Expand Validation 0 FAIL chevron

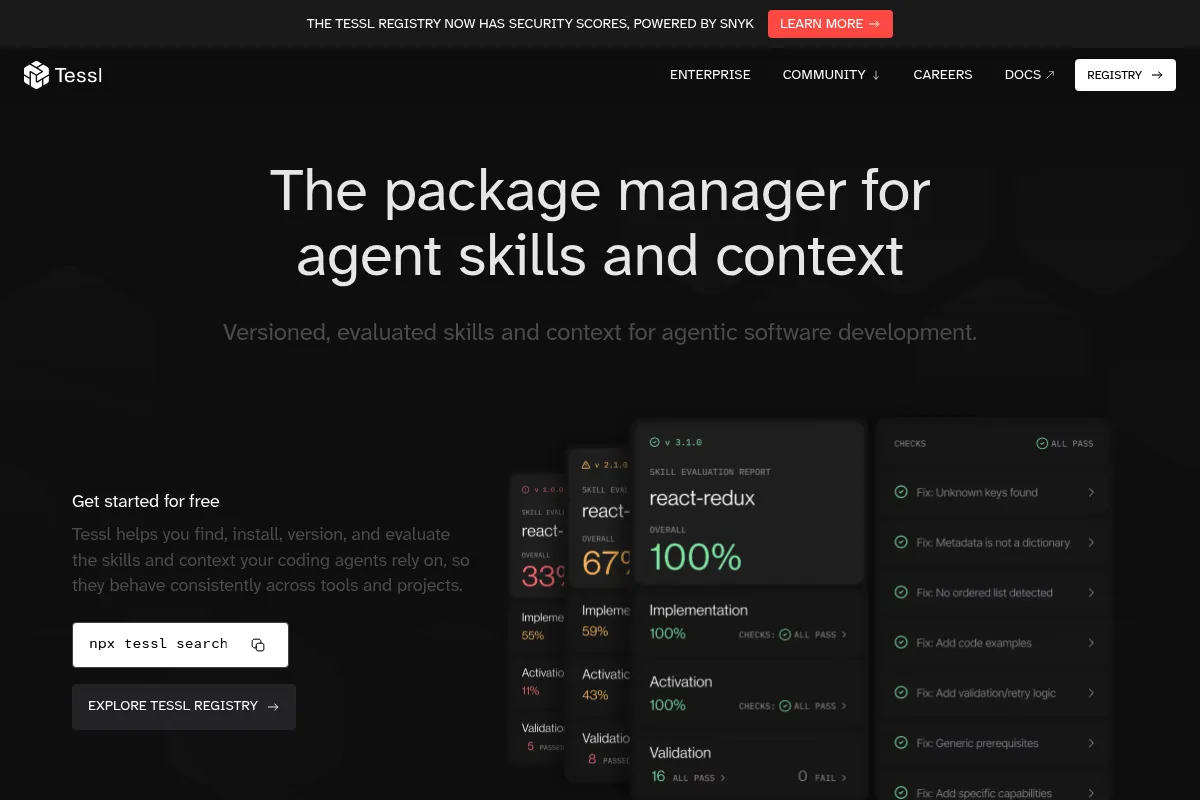coord(844,777)
